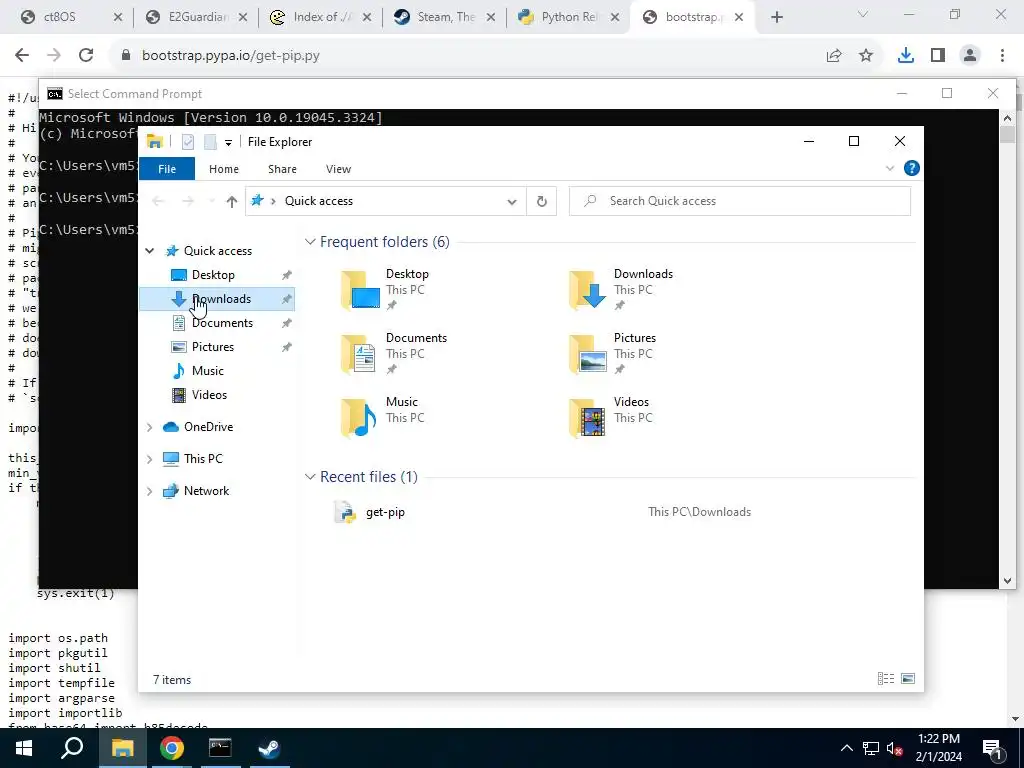Switch to the Index of browser tab
Image resolution: width=1024 pixels, height=768 pixels.
pos(320,17)
